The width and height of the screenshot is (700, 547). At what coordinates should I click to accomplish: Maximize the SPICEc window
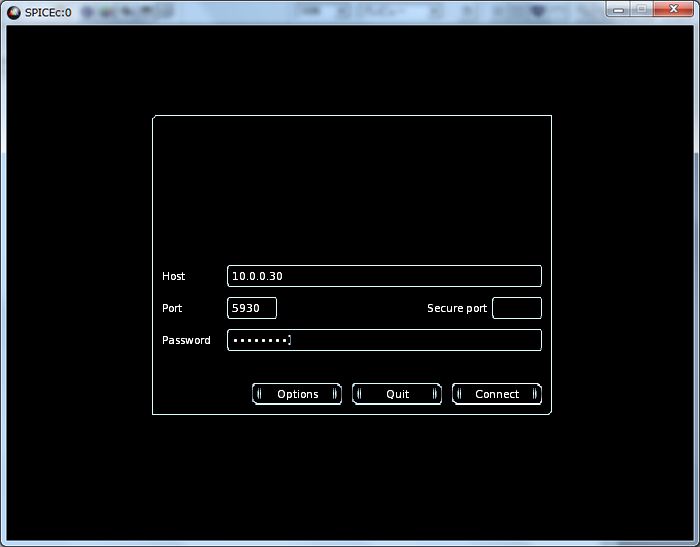click(642, 9)
